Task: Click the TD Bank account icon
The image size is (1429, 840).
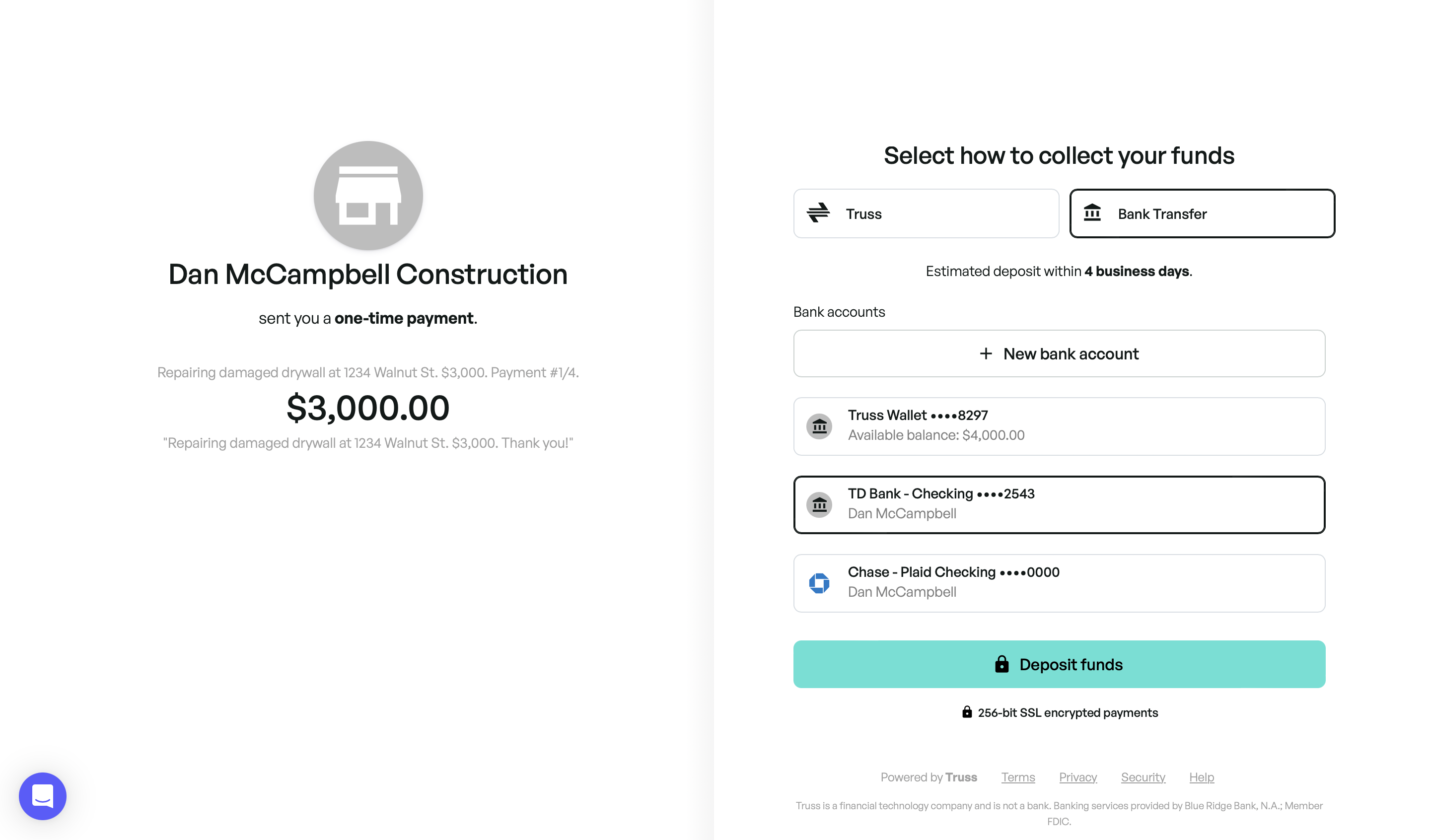Action: click(x=819, y=504)
